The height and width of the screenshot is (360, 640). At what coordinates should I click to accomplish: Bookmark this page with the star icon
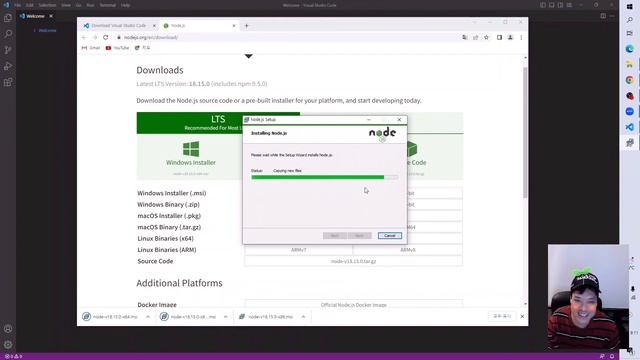coord(486,38)
